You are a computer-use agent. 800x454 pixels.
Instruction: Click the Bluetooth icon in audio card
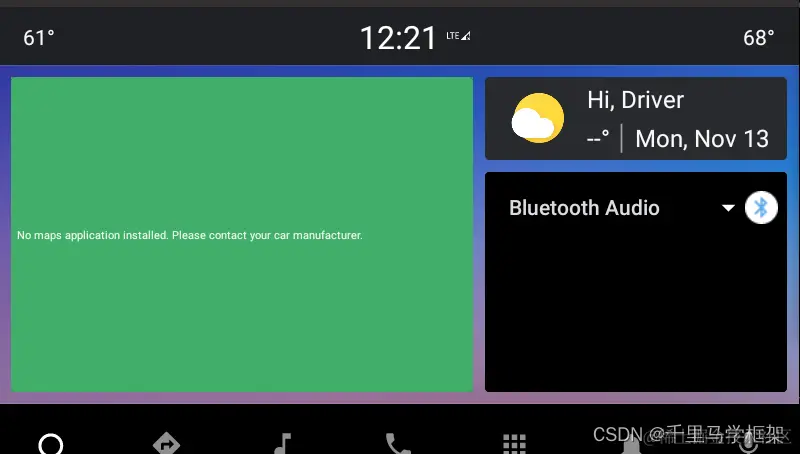pyautogui.click(x=761, y=208)
